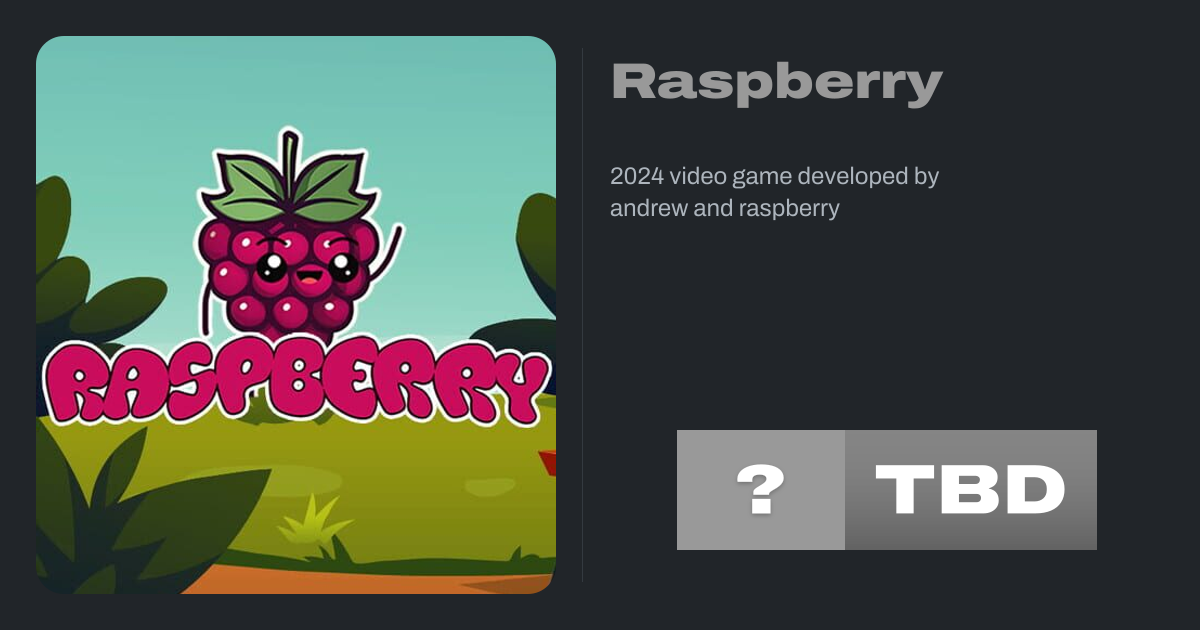The height and width of the screenshot is (630, 1200).
Task: Click the raspberry's green stem
Action: tap(289, 152)
